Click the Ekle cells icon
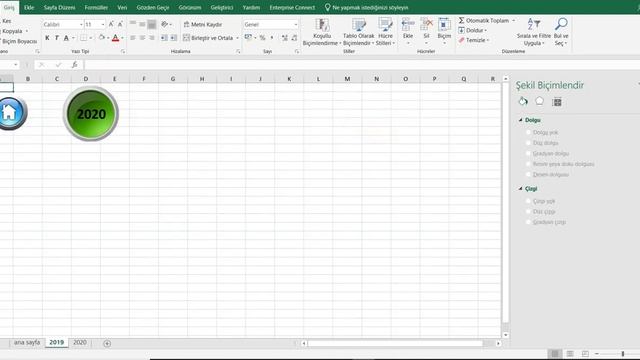The width and height of the screenshot is (640, 360). [x=408, y=24]
